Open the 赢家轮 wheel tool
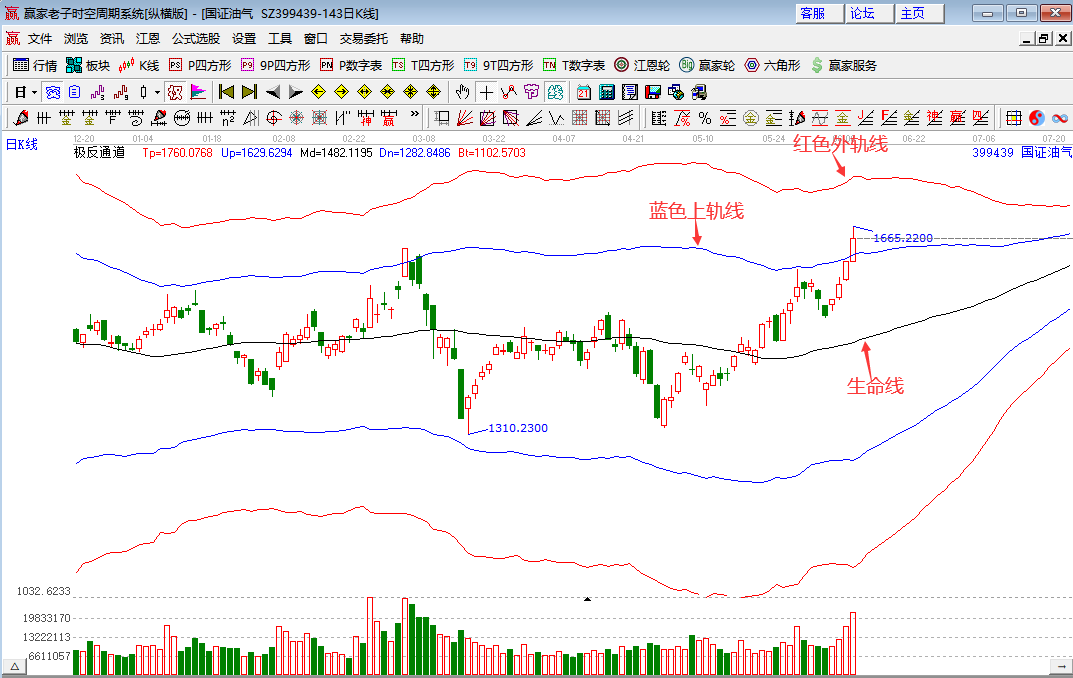This screenshot has width=1073, height=678. [x=707, y=65]
